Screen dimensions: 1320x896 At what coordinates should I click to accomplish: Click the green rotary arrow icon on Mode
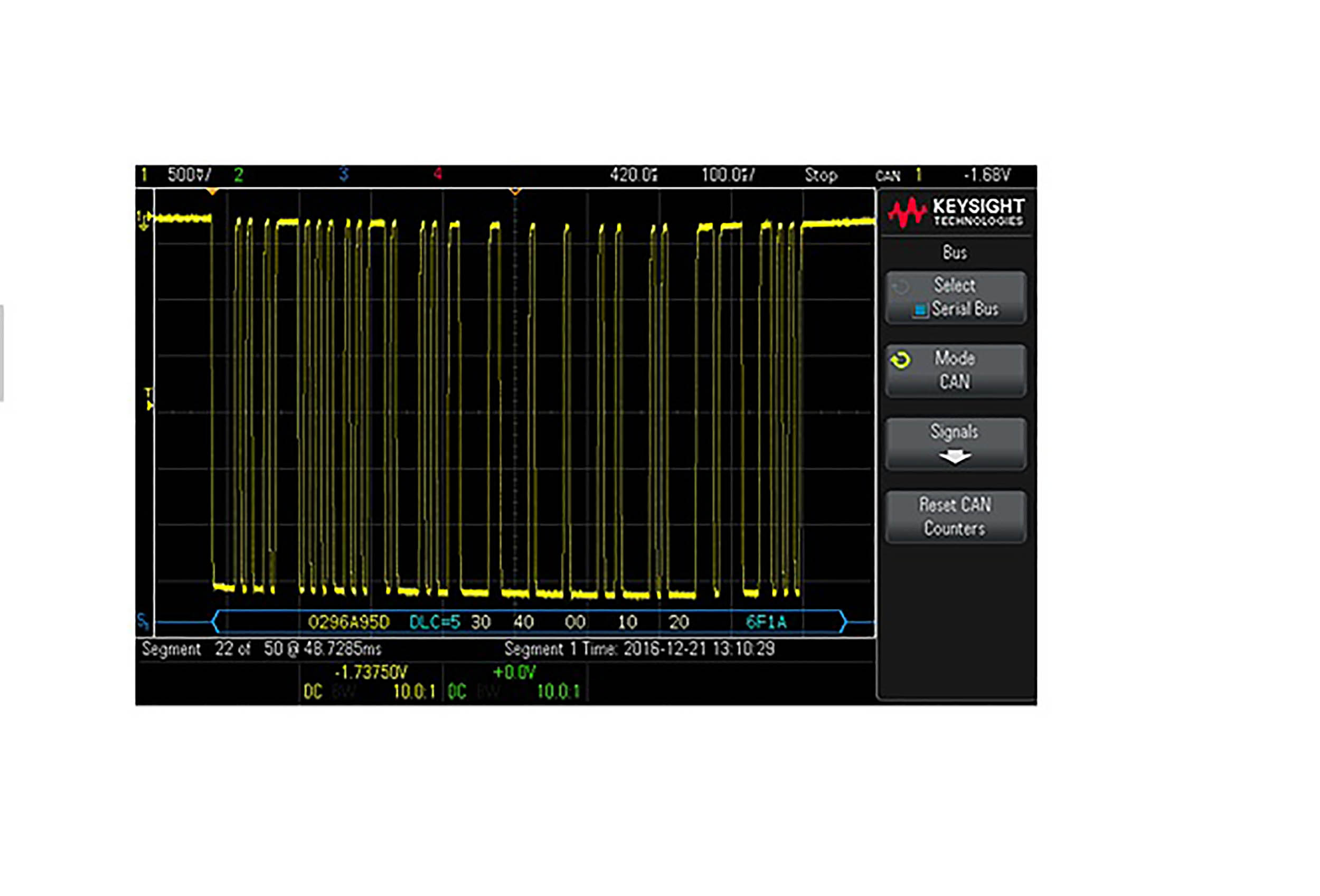[x=901, y=360]
